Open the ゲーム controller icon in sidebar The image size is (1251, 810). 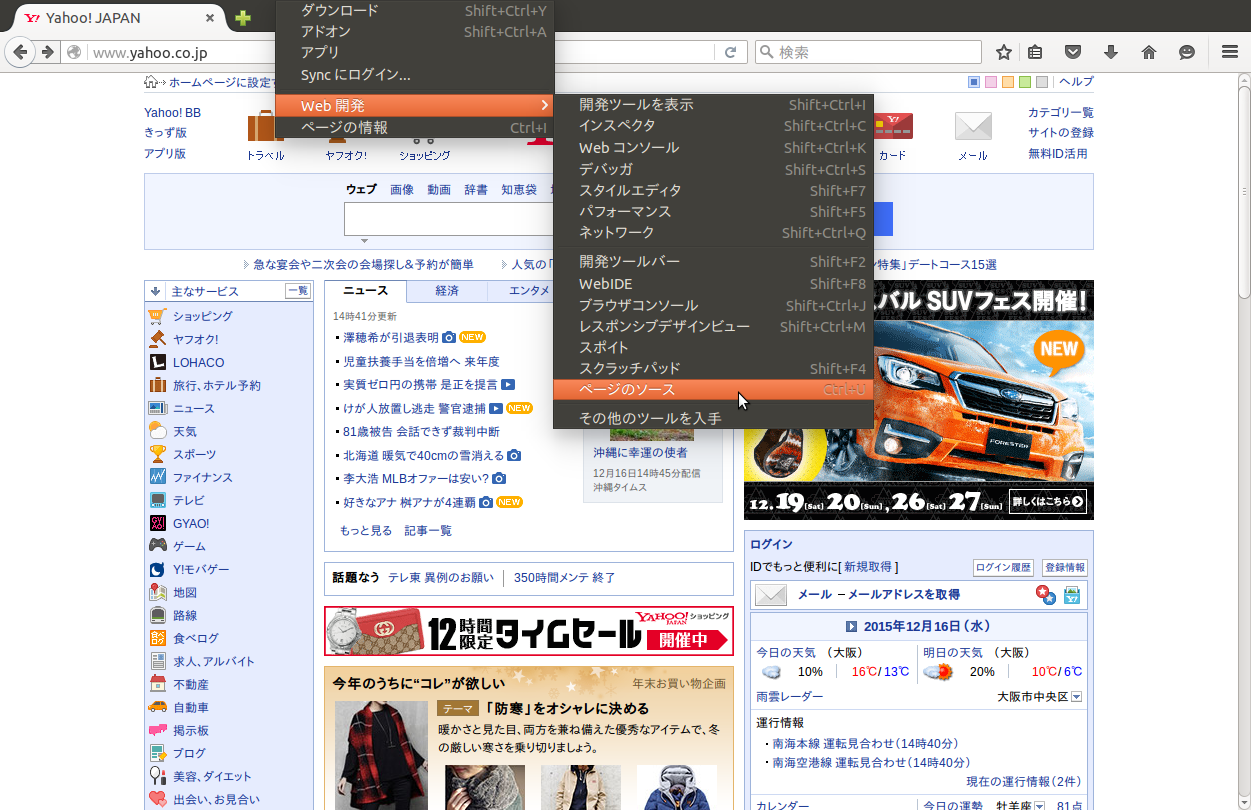pyautogui.click(x=157, y=546)
